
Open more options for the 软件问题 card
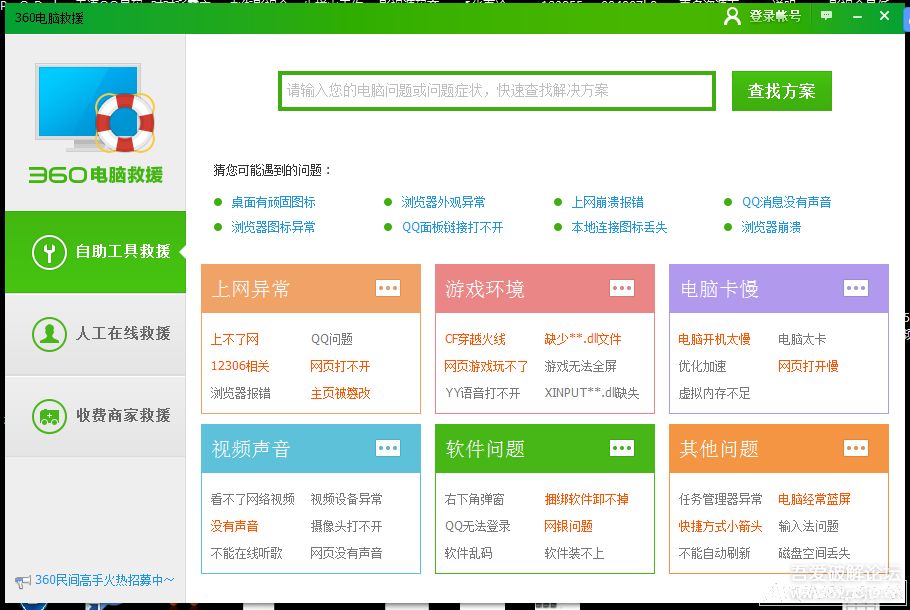pyautogui.click(x=622, y=448)
